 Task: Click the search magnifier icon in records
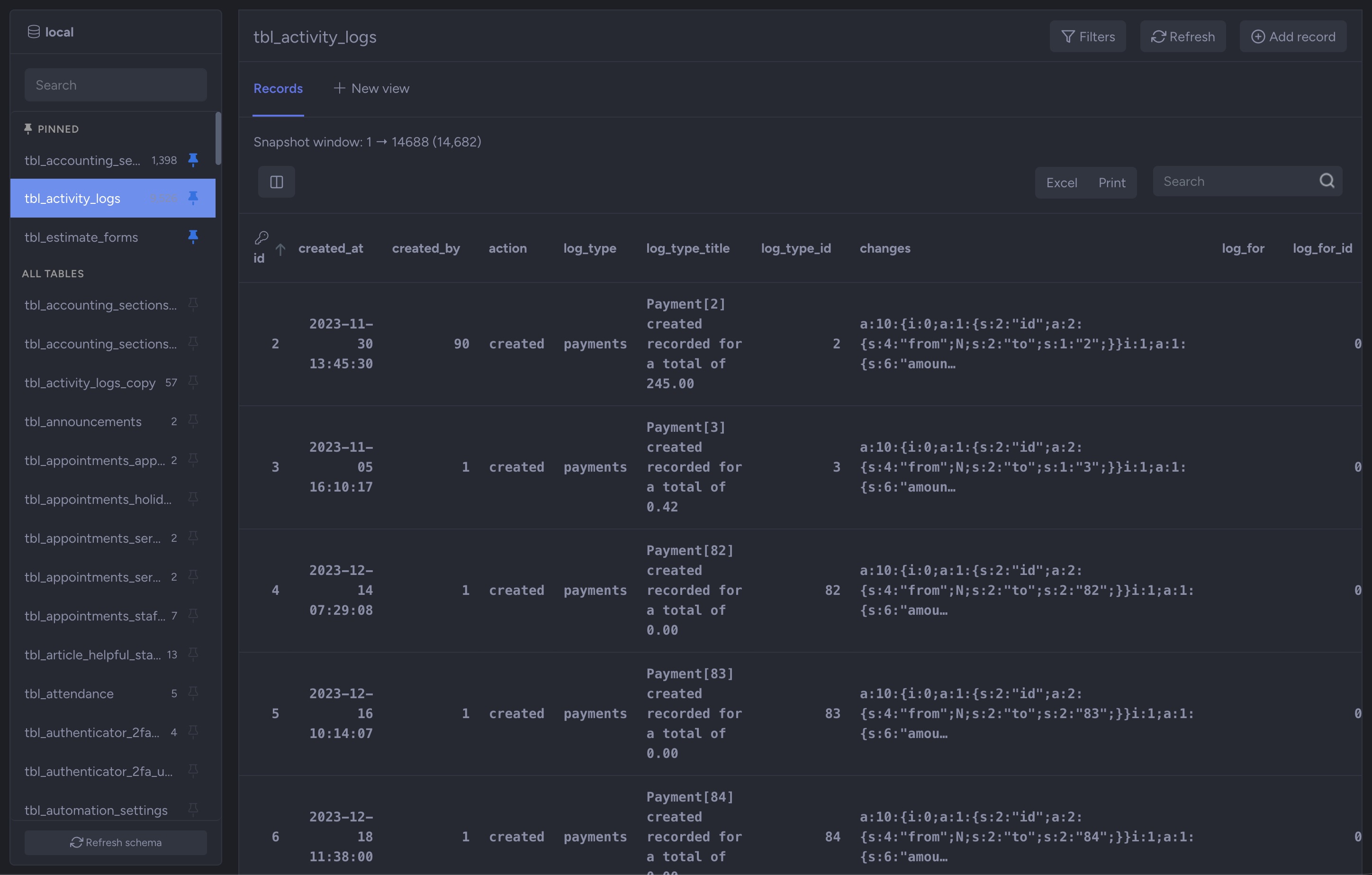coord(1327,181)
